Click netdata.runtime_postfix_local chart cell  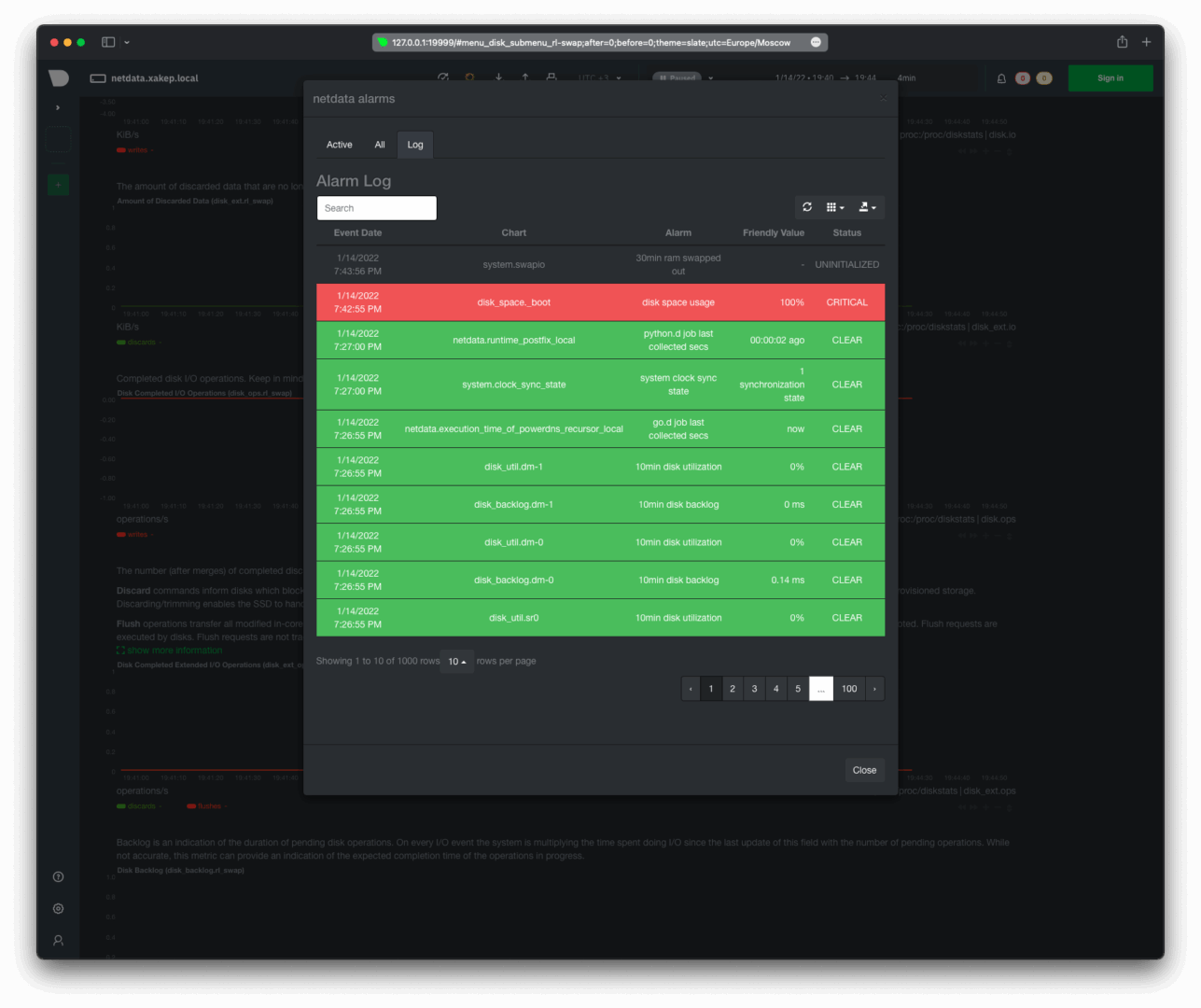[x=513, y=340]
